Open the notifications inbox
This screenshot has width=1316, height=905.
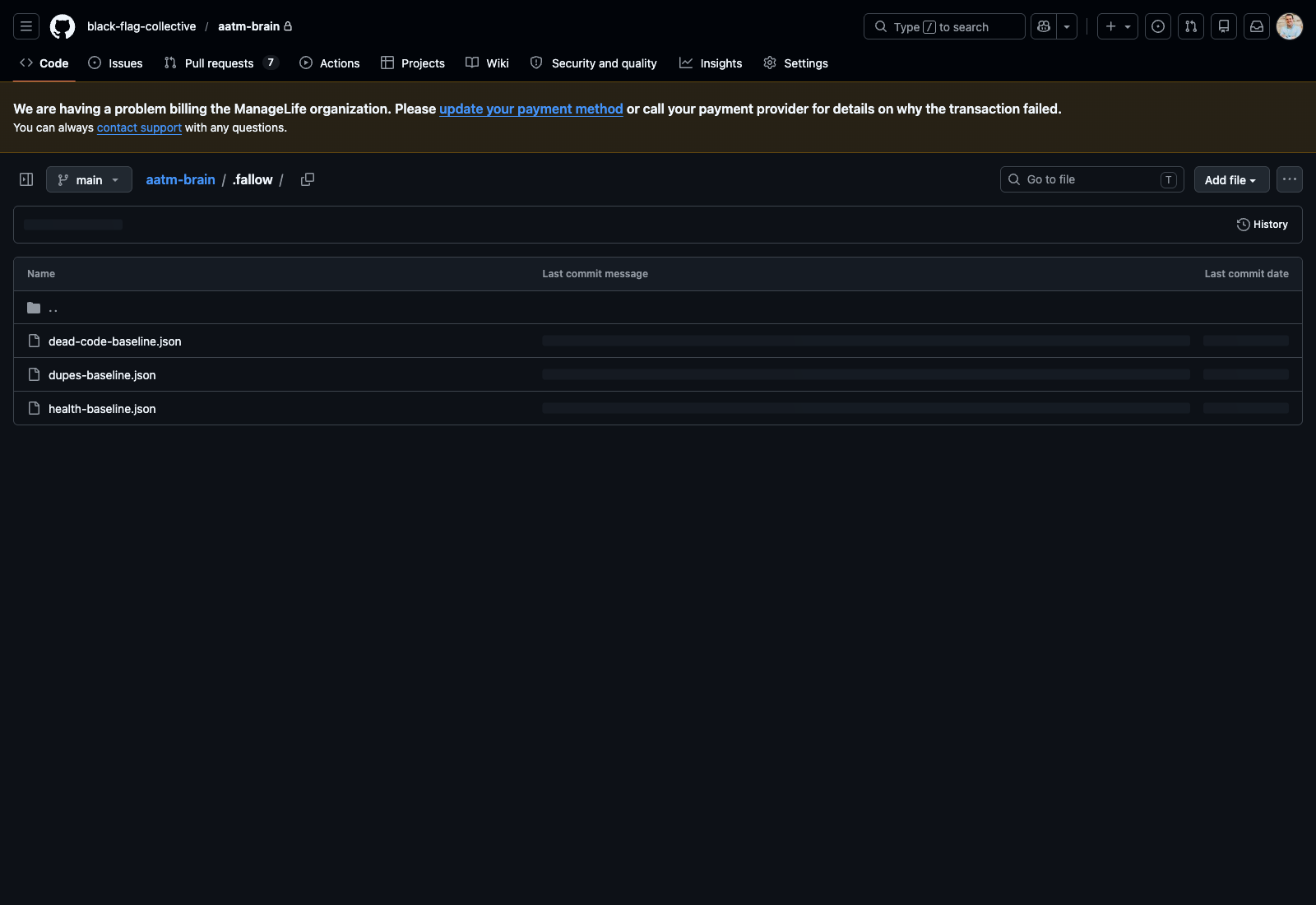pos(1256,26)
